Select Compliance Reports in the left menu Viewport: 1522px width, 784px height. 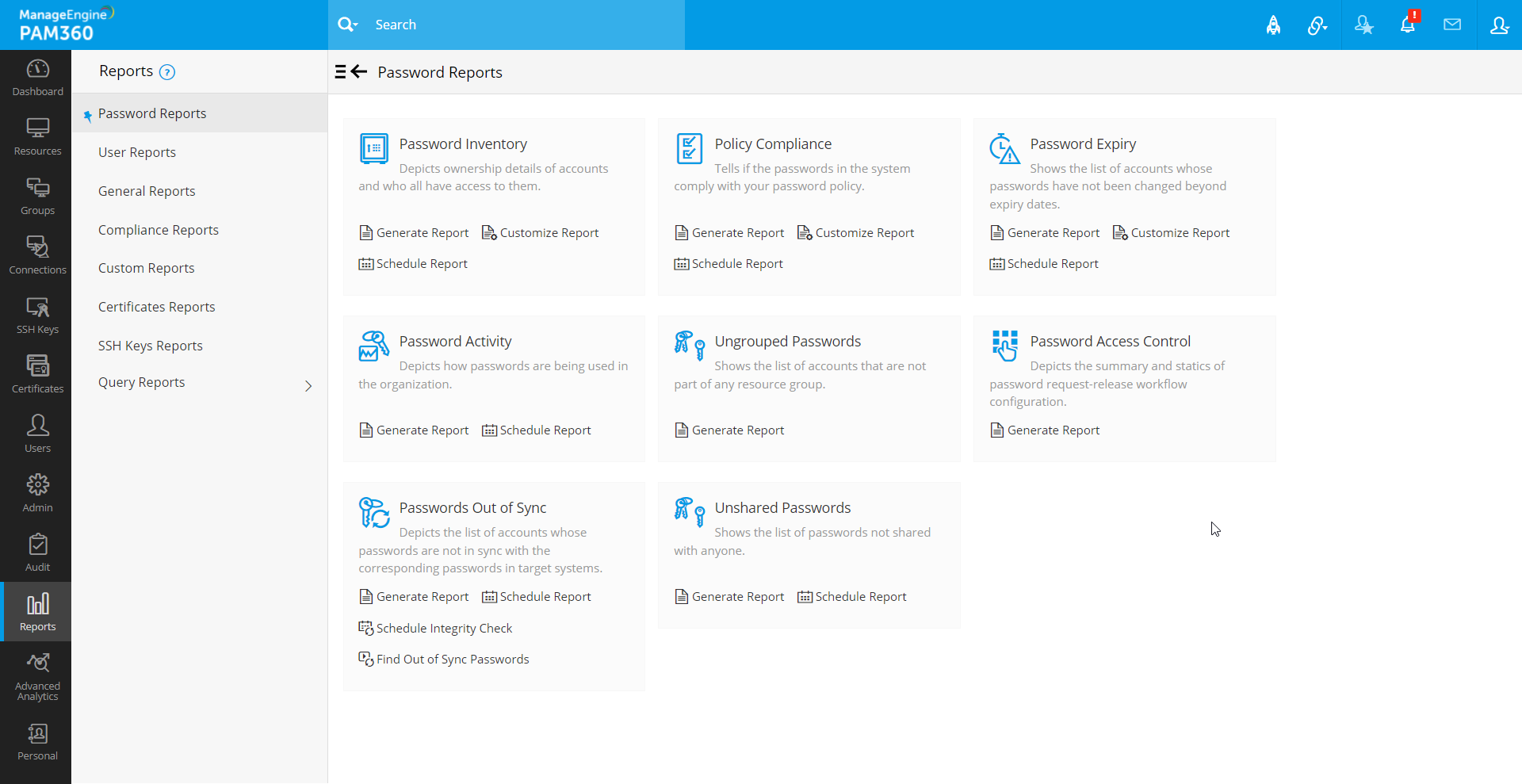159,230
